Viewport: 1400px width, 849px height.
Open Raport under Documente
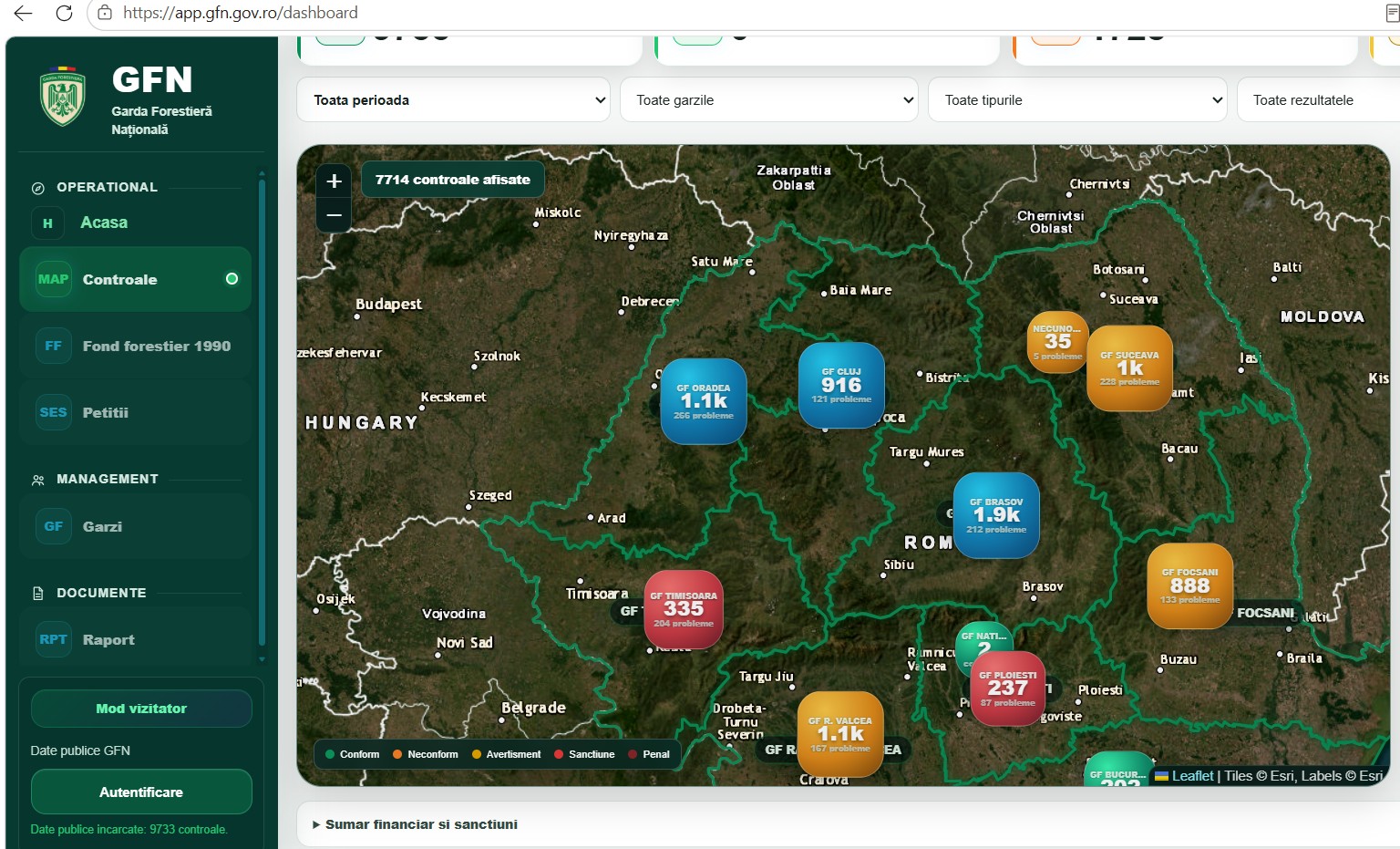[135, 639]
